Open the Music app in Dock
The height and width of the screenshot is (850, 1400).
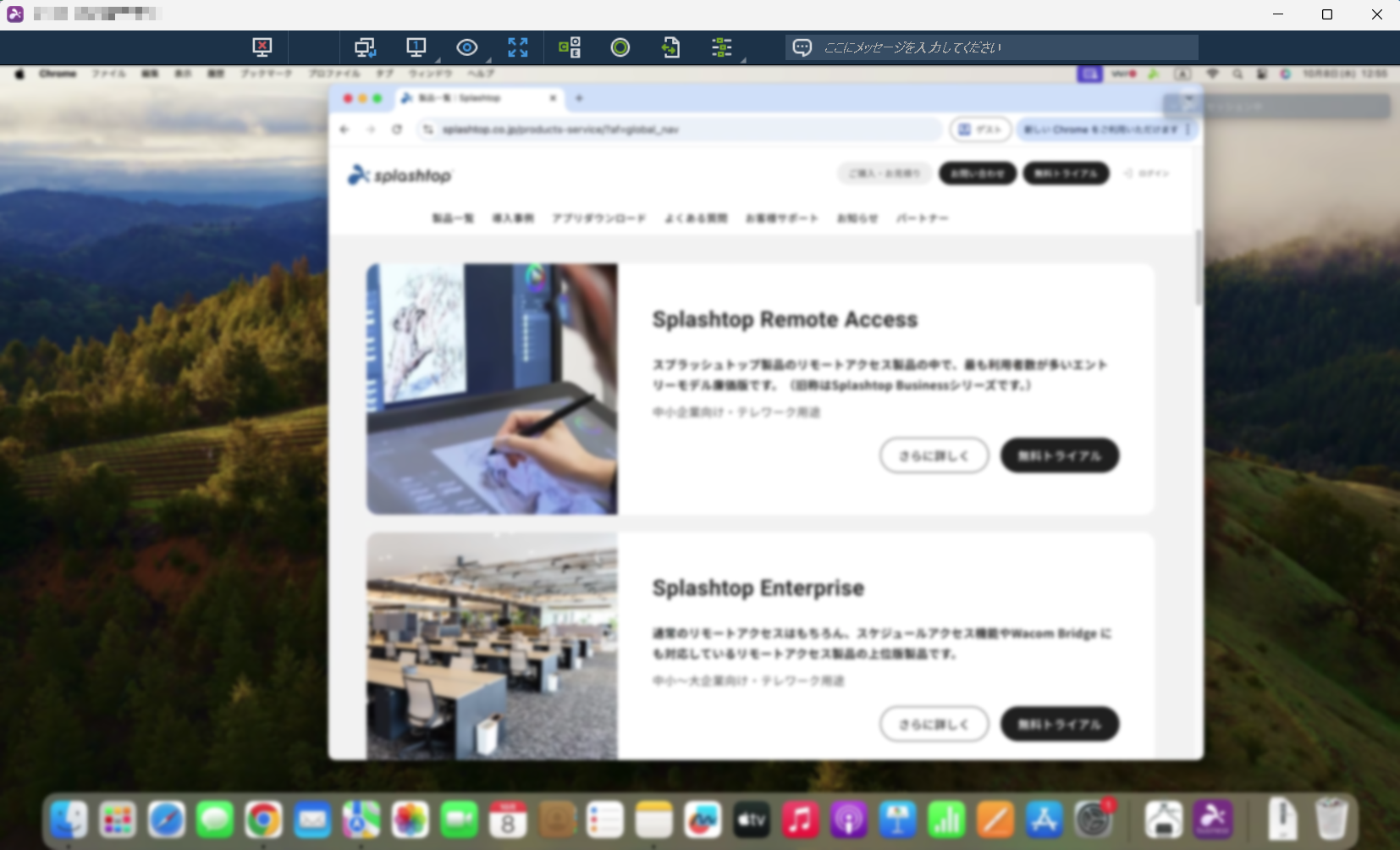tap(800, 820)
